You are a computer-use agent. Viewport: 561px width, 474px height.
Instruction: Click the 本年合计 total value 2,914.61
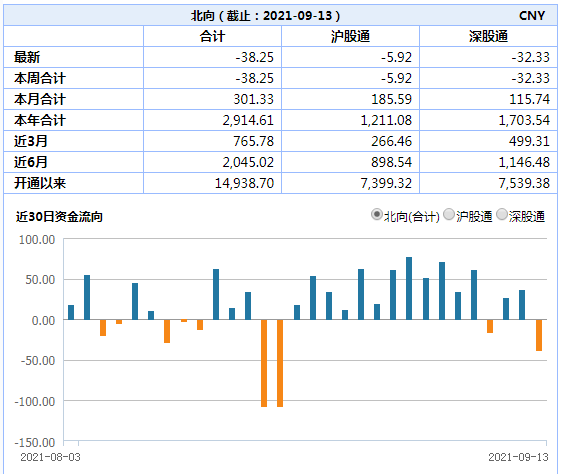click(x=248, y=120)
